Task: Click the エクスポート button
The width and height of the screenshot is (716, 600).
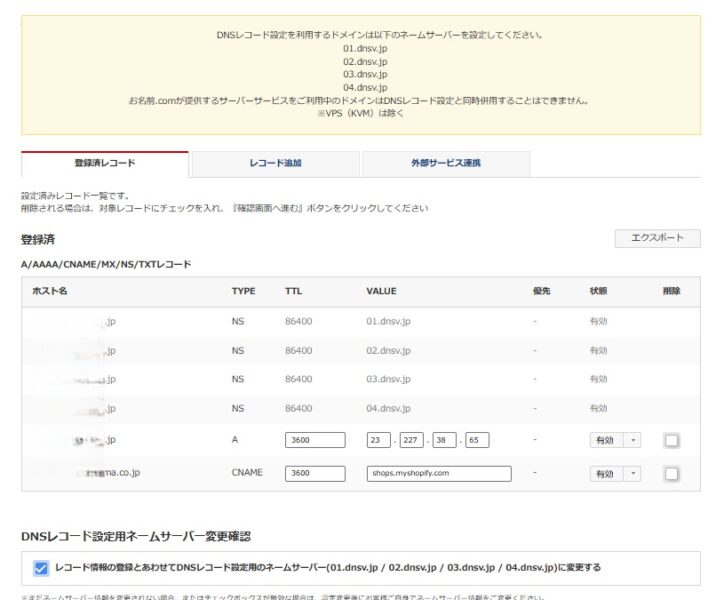Action: click(657, 238)
